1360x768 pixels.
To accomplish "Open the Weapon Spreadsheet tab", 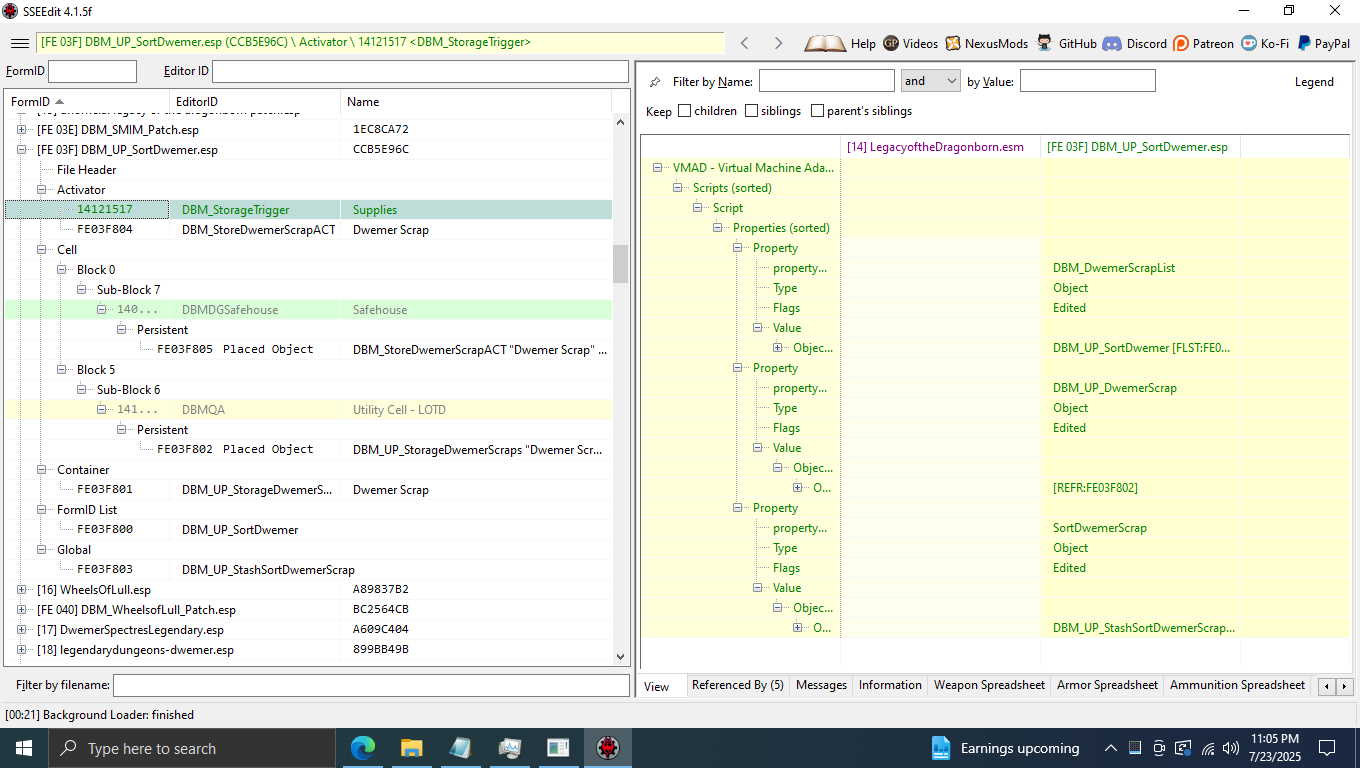I will pyautogui.click(x=989, y=685).
